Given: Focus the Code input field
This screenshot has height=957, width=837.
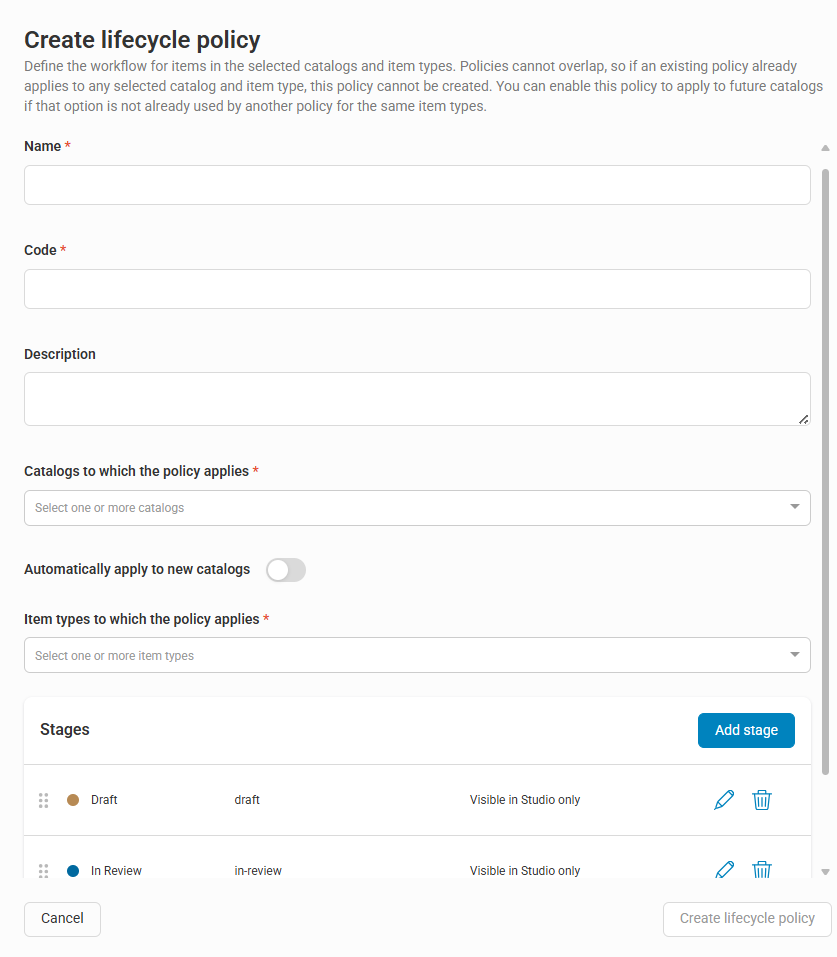Looking at the screenshot, I should [x=417, y=289].
